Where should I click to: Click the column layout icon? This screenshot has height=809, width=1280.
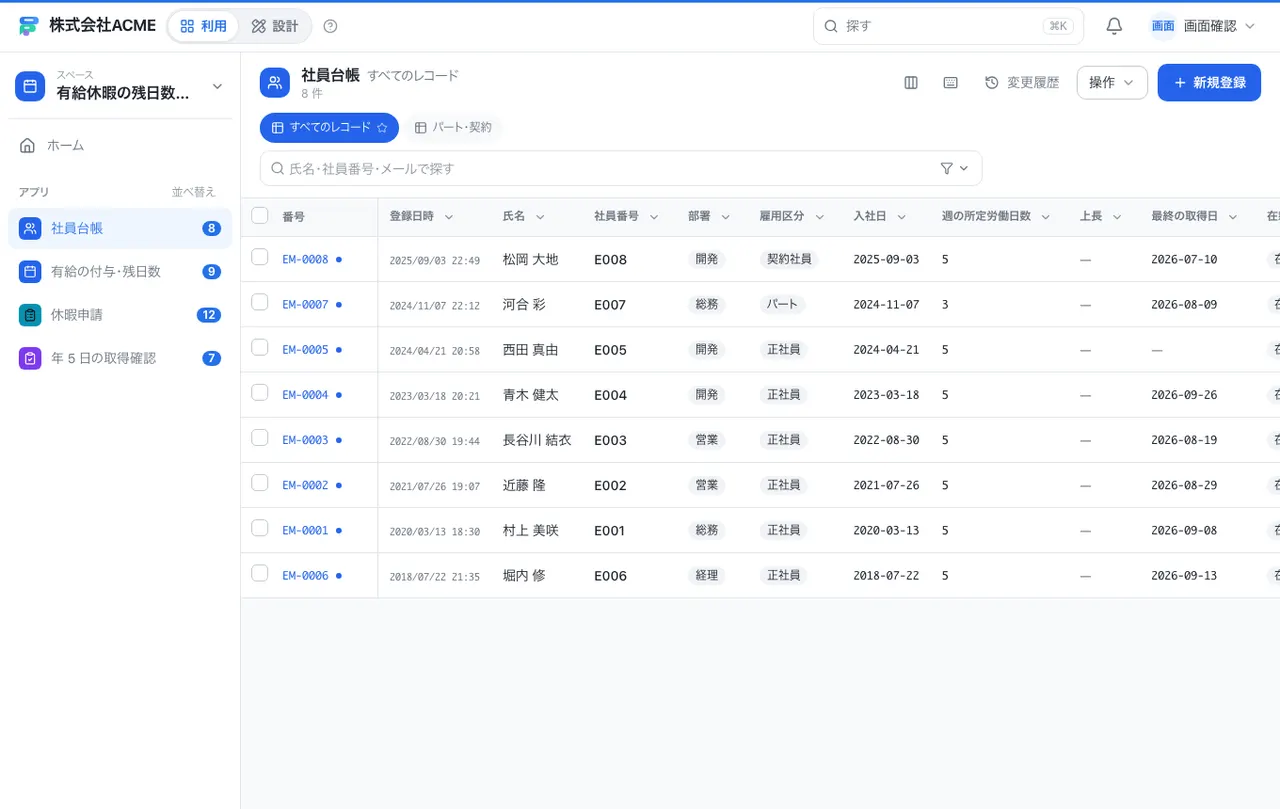pos(911,83)
